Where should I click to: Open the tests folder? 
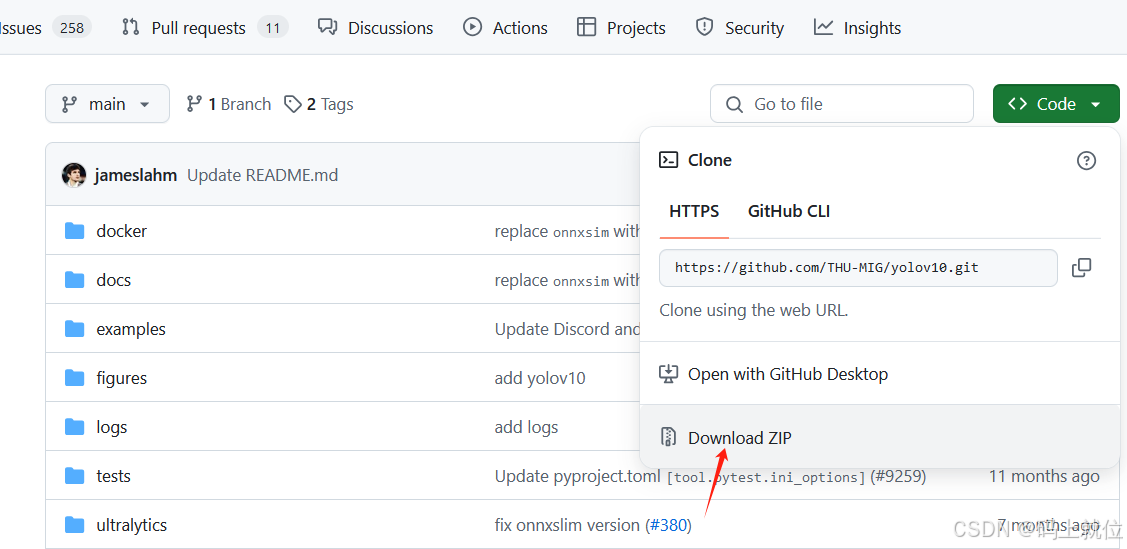(x=114, y=476)
